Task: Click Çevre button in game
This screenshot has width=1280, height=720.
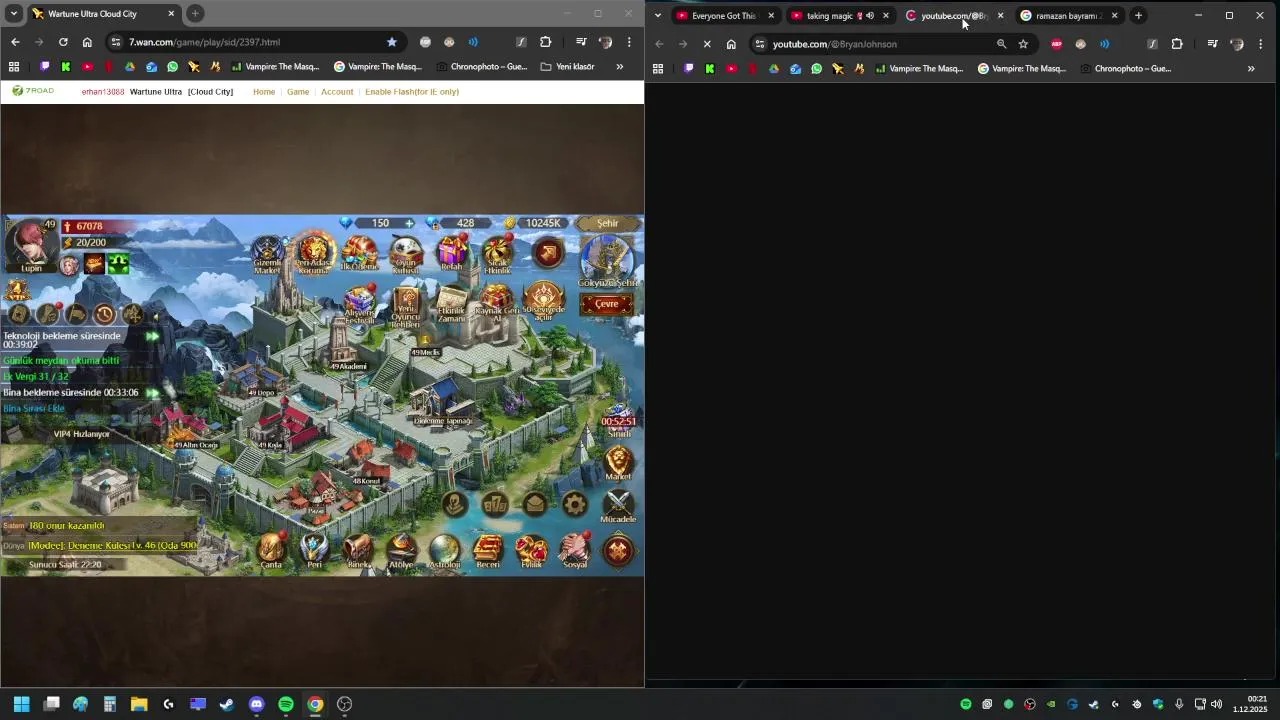Action: 607,304
